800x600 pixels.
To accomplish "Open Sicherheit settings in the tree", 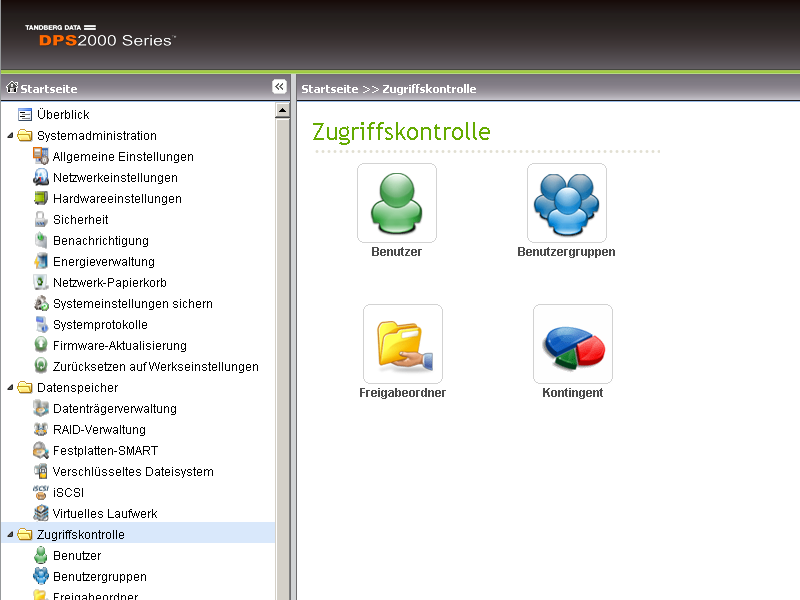I will (x=81, y=219).
